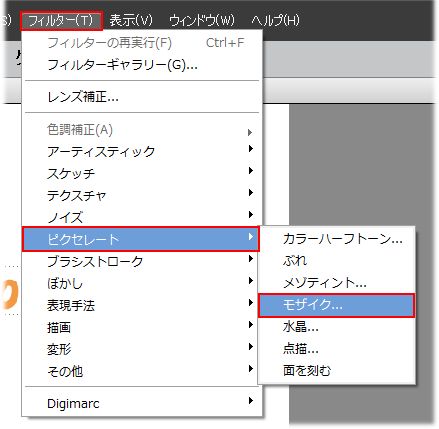Select the highlighted ピクセレート item

(x=140, y=239)
